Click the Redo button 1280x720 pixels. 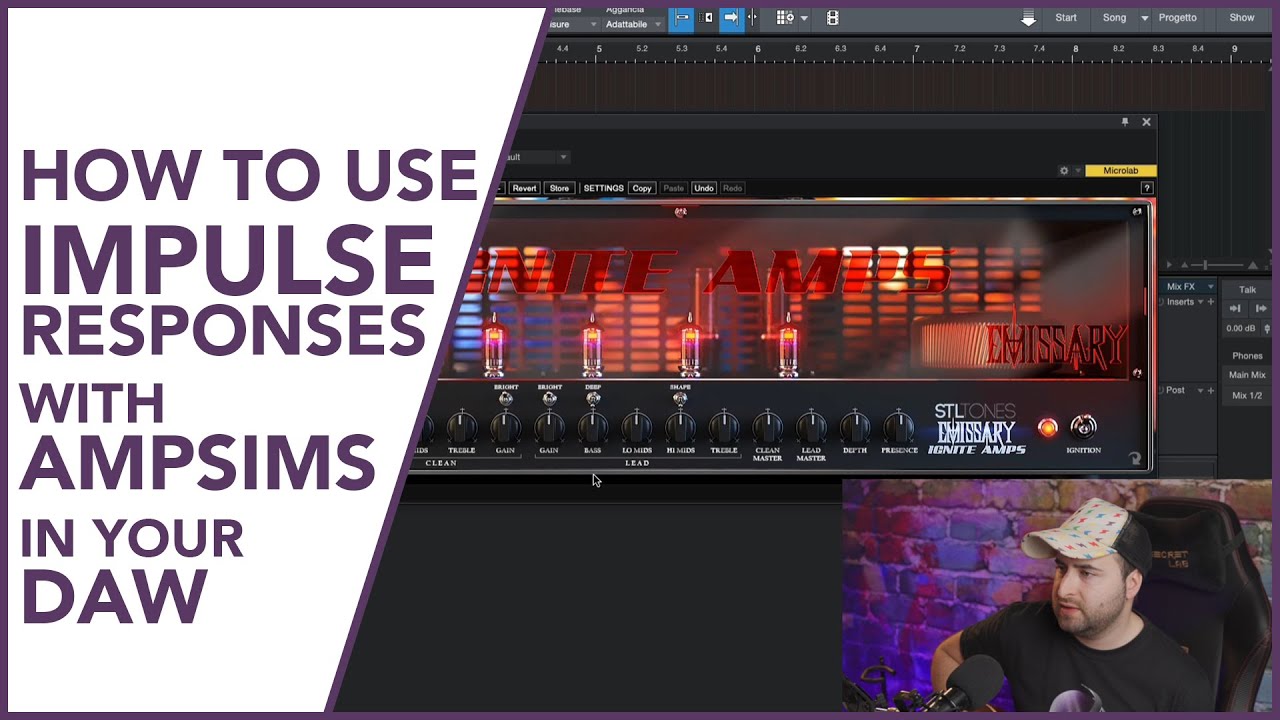tap(733, 188)
